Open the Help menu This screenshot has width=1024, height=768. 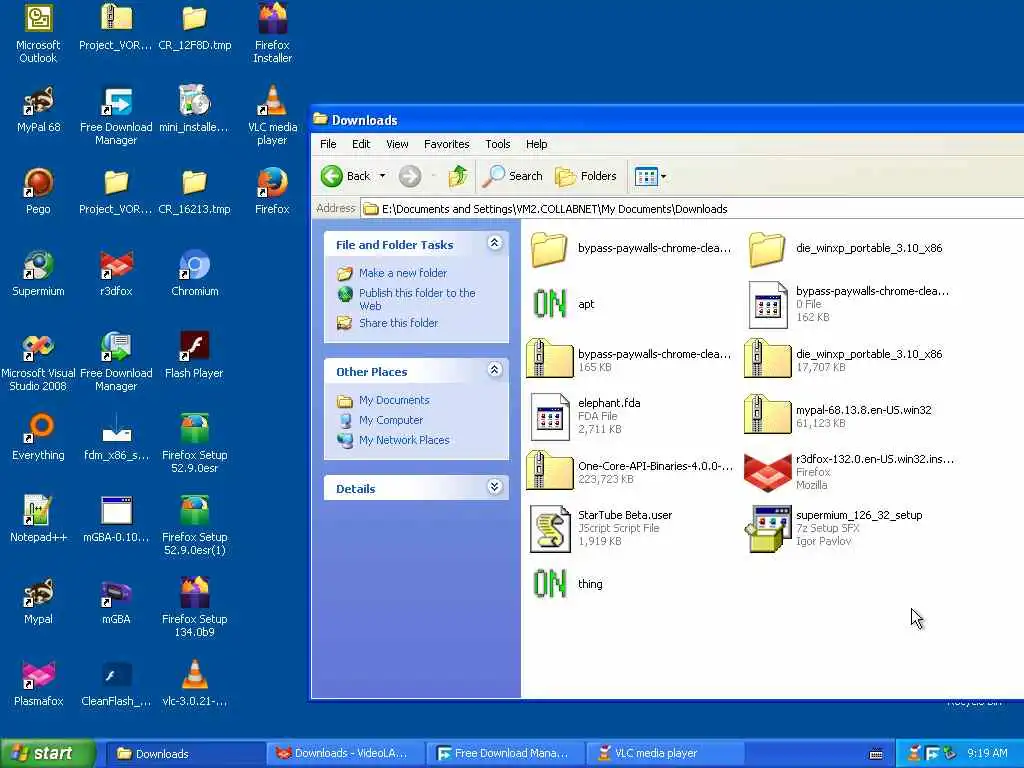tap(537, 144)
